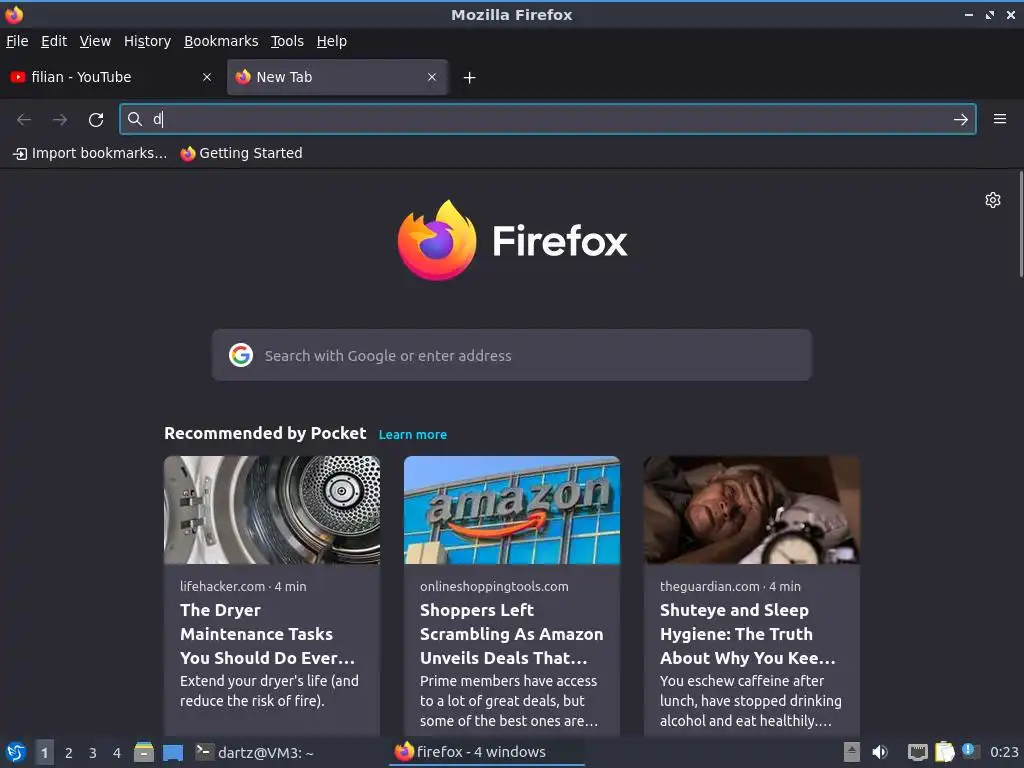Click the onlineshoppingtools.com source text
The width and height of the screenshot is (1024, 768).
click(494, 586)
